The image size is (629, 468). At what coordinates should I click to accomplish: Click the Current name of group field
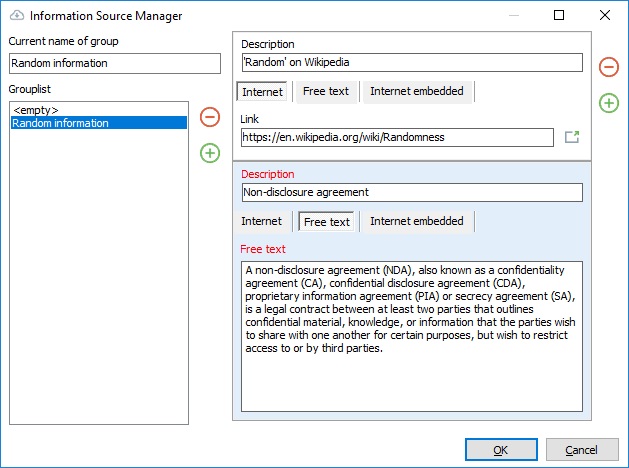[114, 63]
